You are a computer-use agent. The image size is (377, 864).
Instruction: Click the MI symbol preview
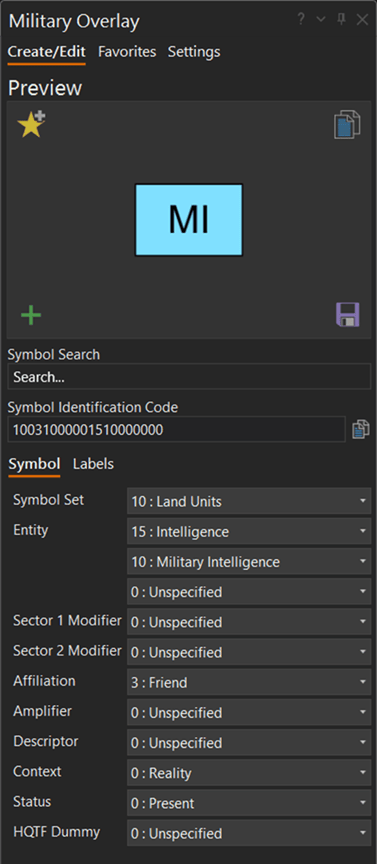[188, 220]
